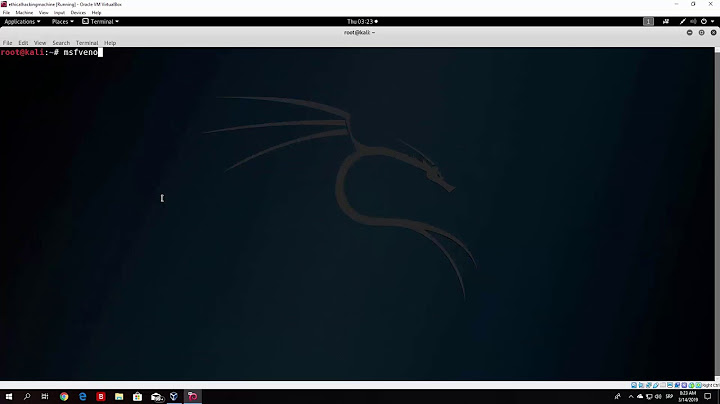The image size is (720, 404).
Task: Click VirtualBox USB status icon
Action: (656, 385)
